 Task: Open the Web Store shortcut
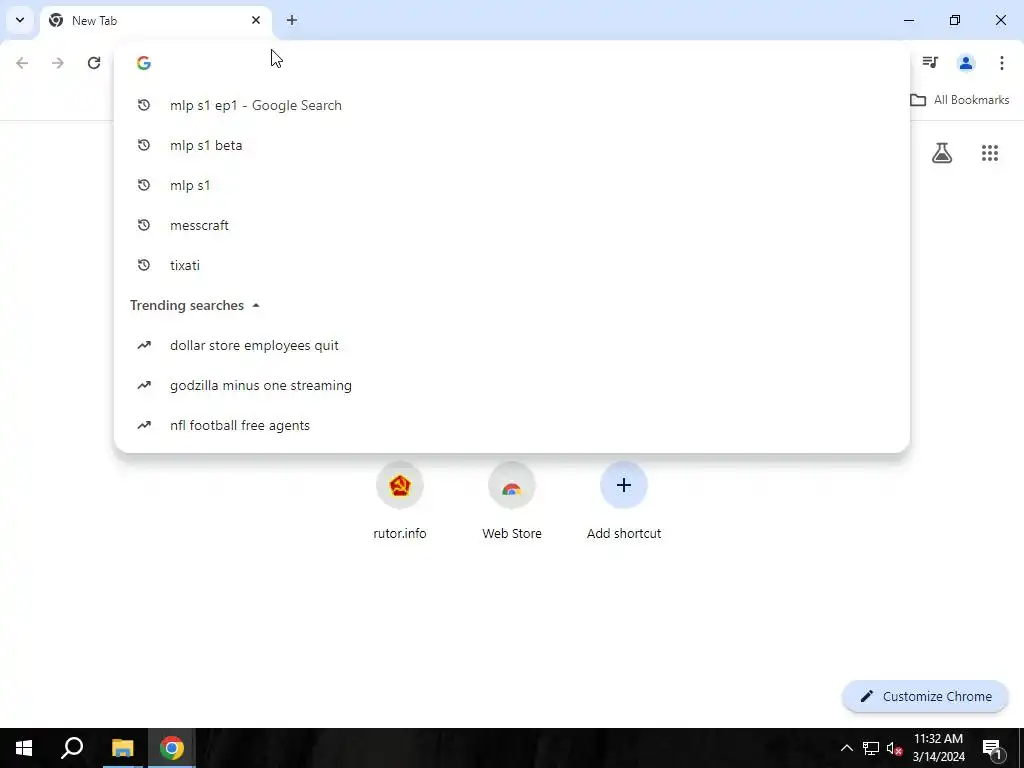coord(512,502)
